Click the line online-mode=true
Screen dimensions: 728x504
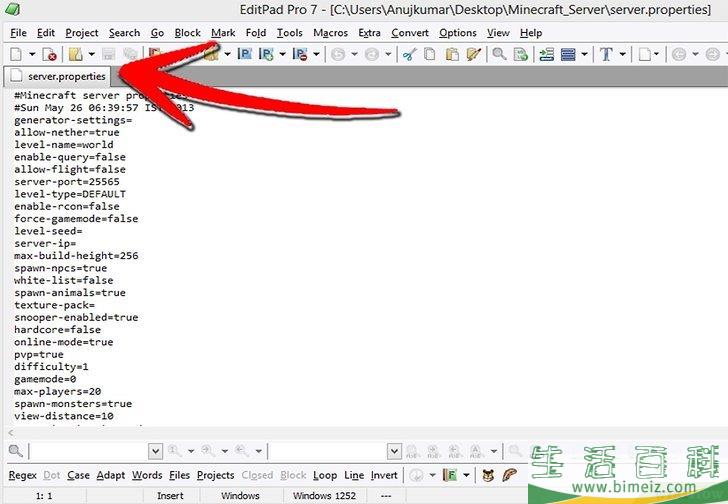pos(64,342)
